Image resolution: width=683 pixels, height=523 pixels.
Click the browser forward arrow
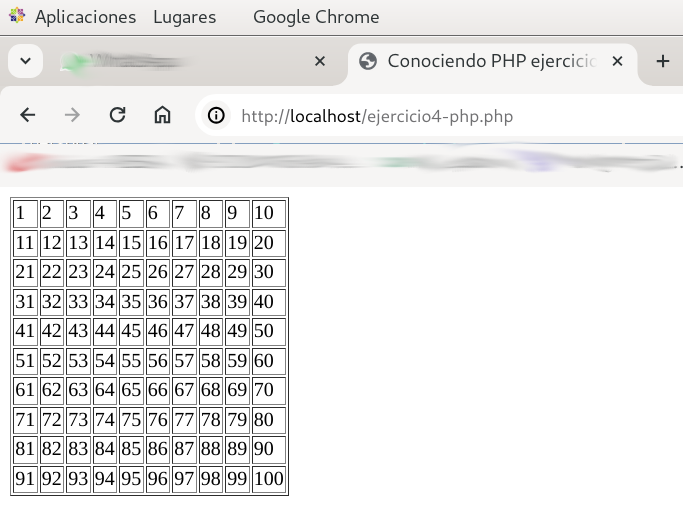click(72, 115)
